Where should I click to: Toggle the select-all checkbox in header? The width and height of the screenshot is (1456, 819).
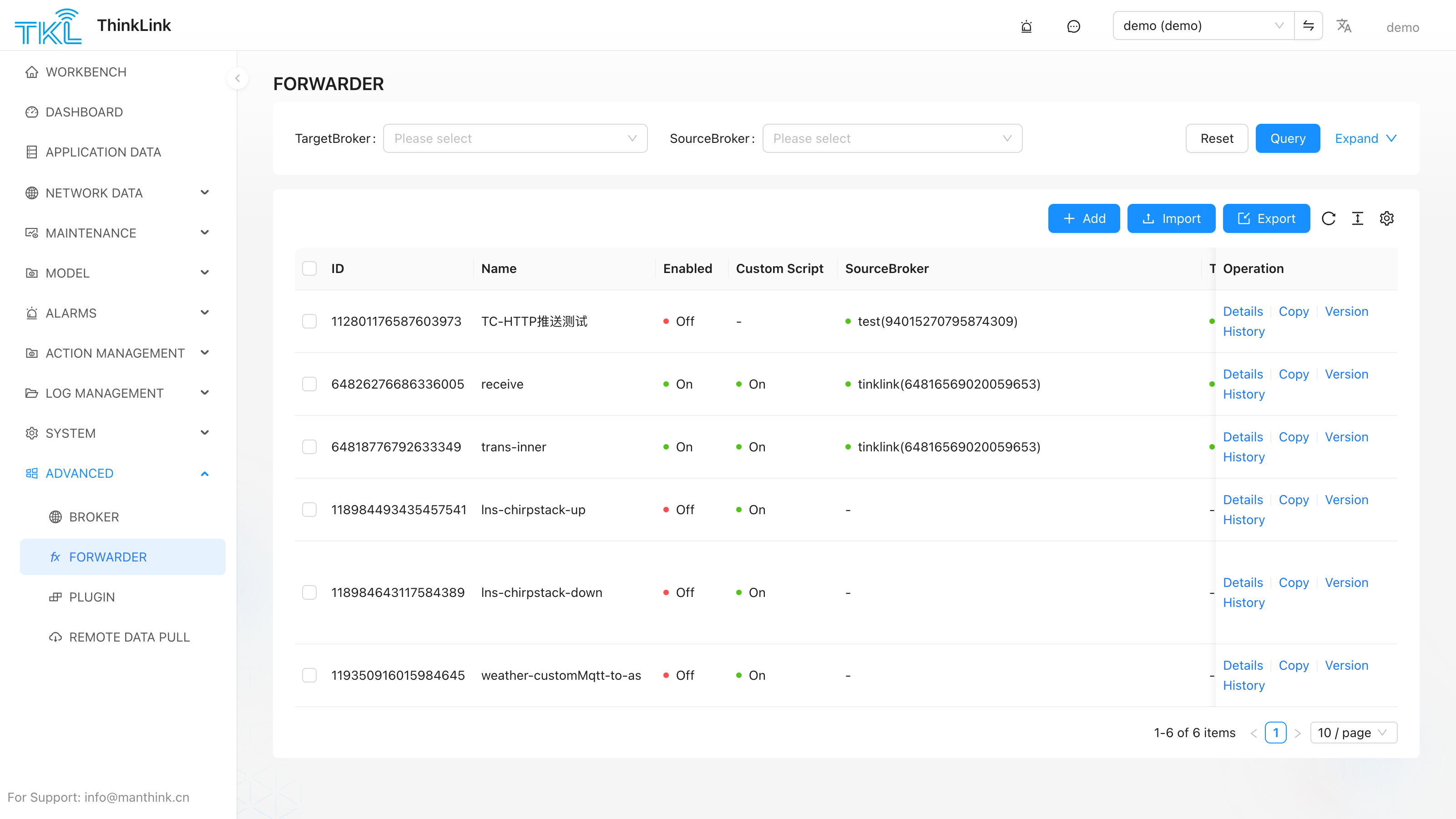[309, 268]
